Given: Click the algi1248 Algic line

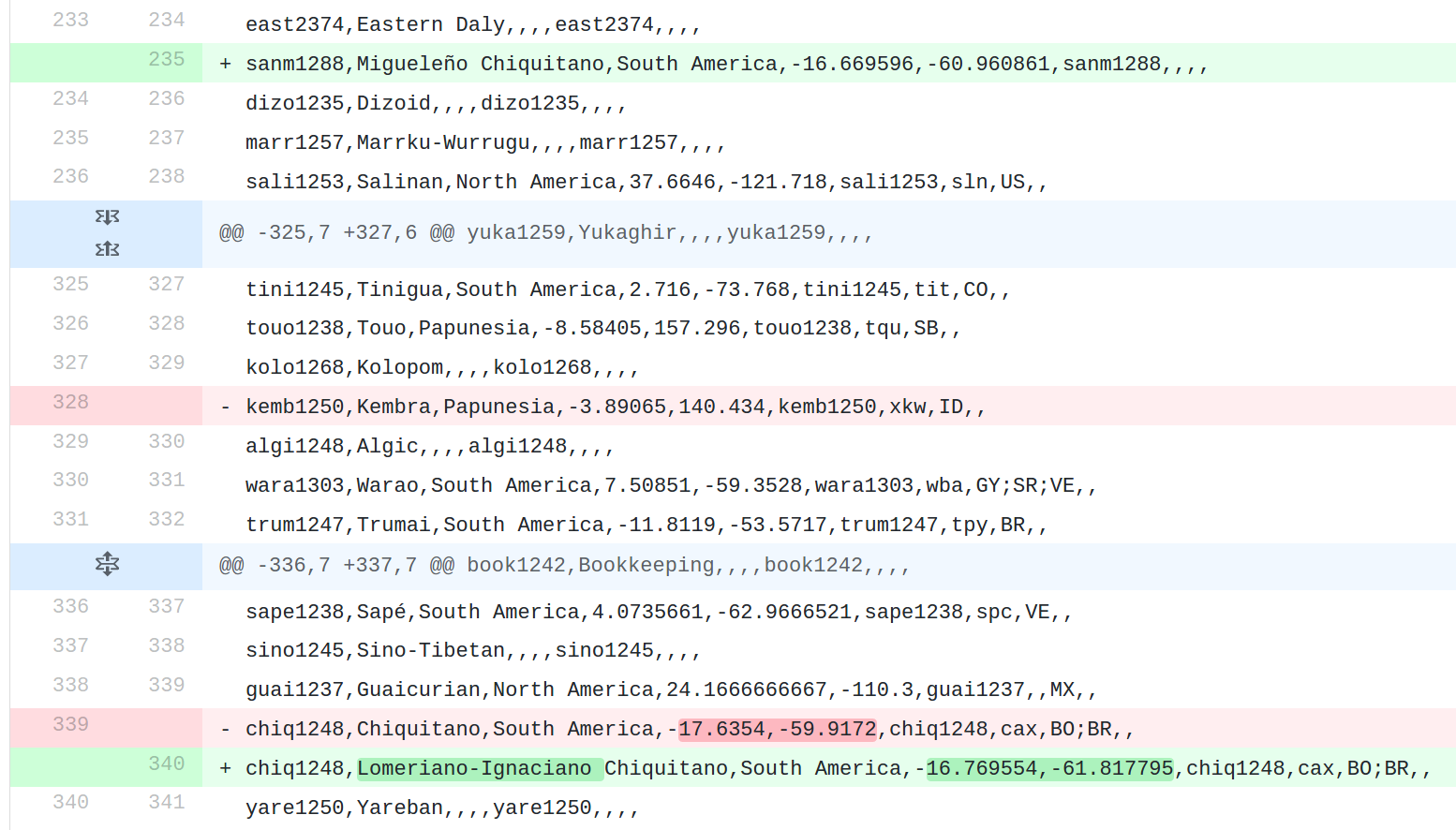Looking at the screenshot, I should (x=430, y=446).
